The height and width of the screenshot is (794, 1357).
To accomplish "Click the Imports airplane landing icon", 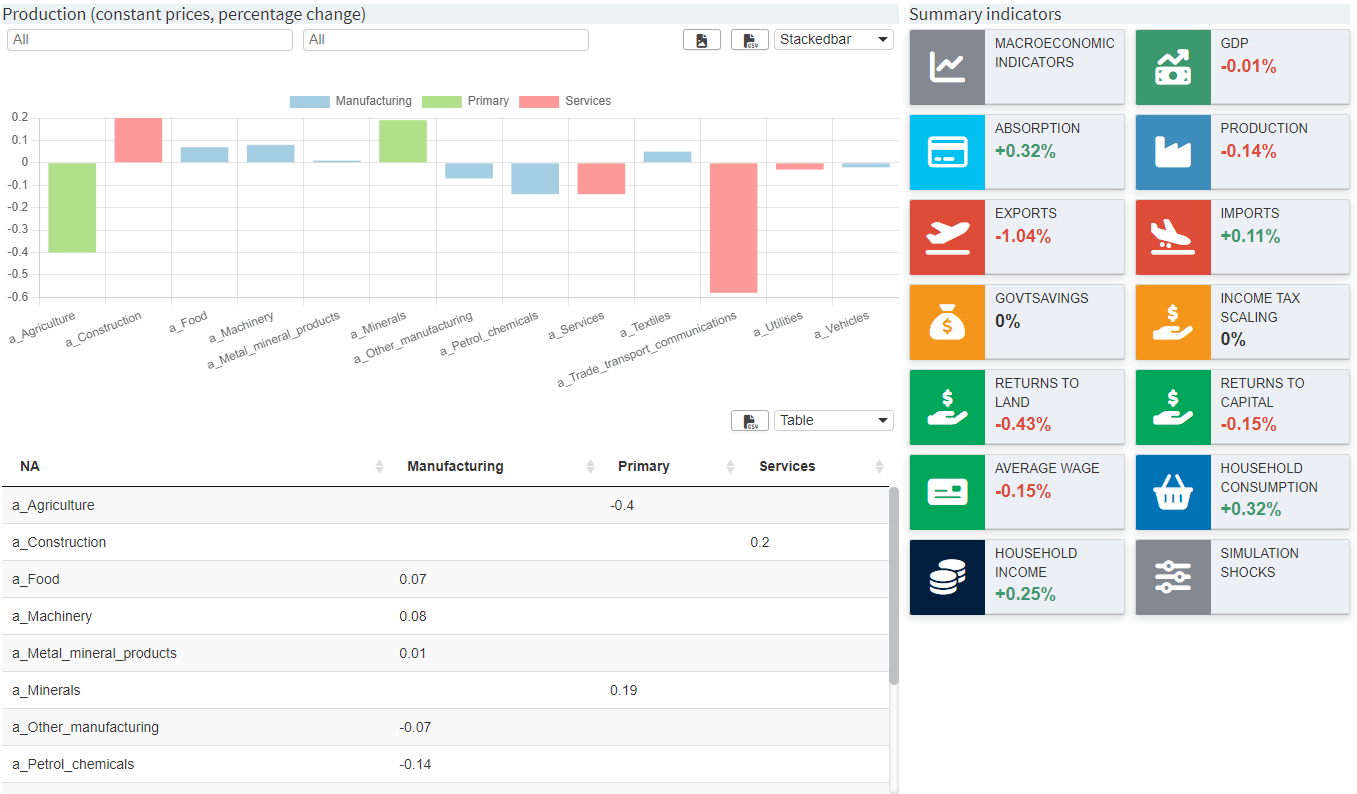I will point(1172,237).
